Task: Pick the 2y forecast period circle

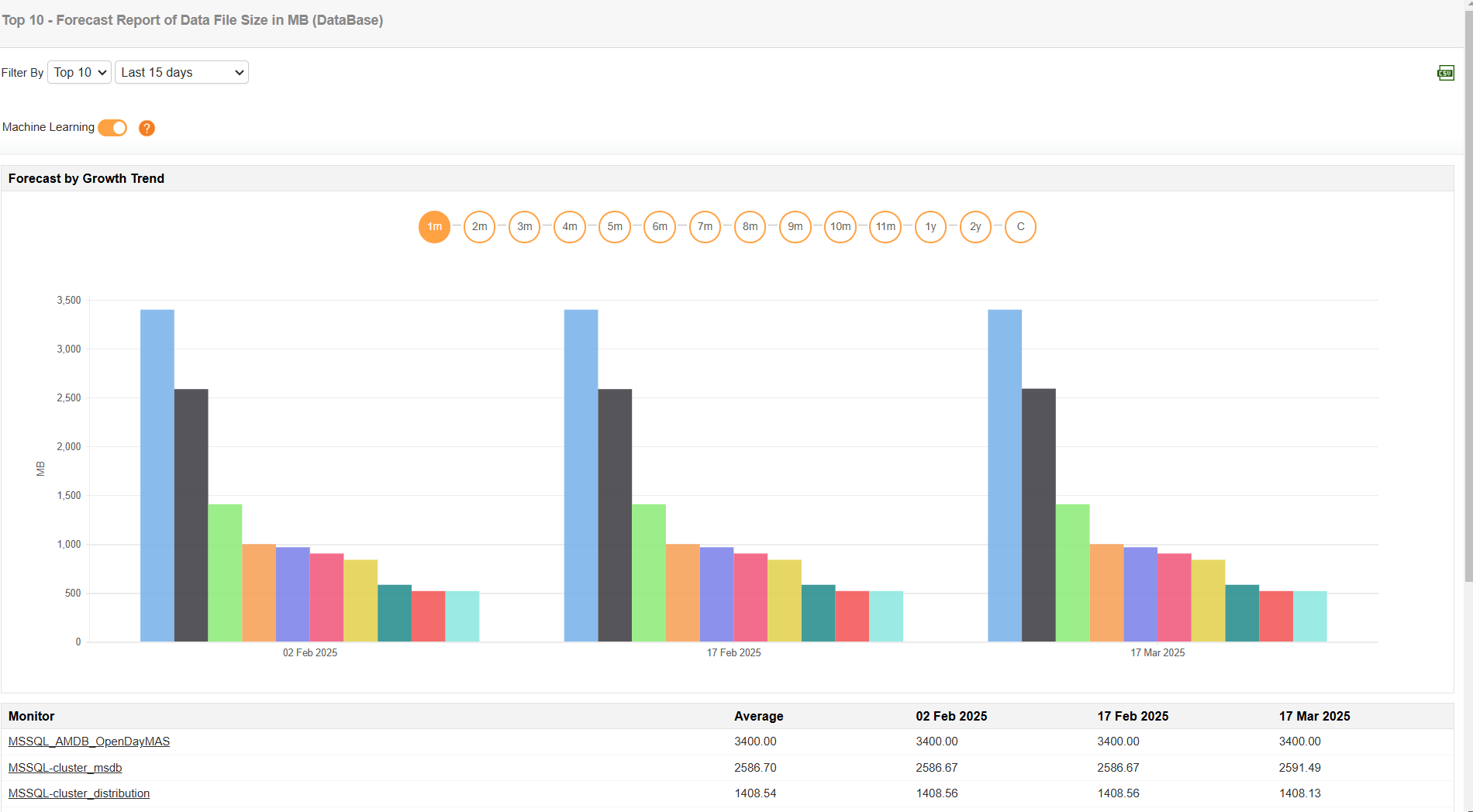Action: tap(975, 227)
